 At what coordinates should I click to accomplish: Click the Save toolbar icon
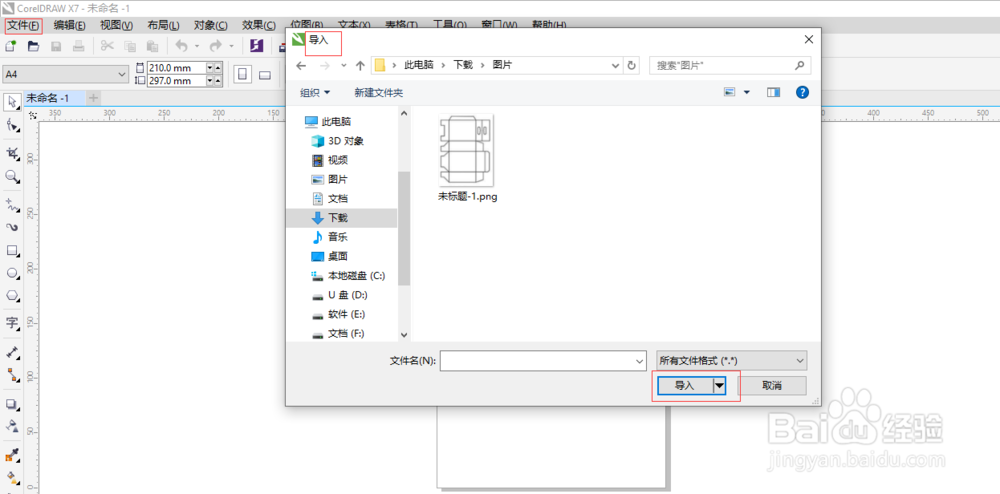(x=56, y=46)
